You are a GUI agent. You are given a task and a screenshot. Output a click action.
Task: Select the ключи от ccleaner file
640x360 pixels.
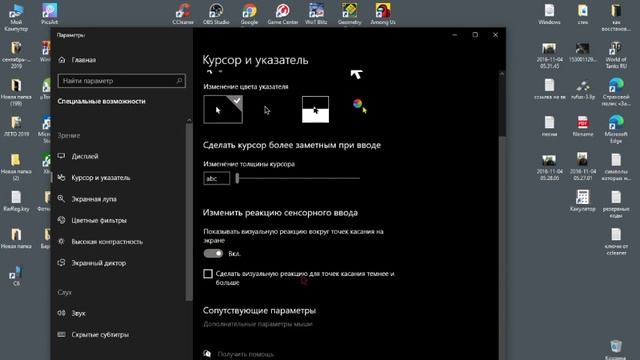[x=616, y=242]
